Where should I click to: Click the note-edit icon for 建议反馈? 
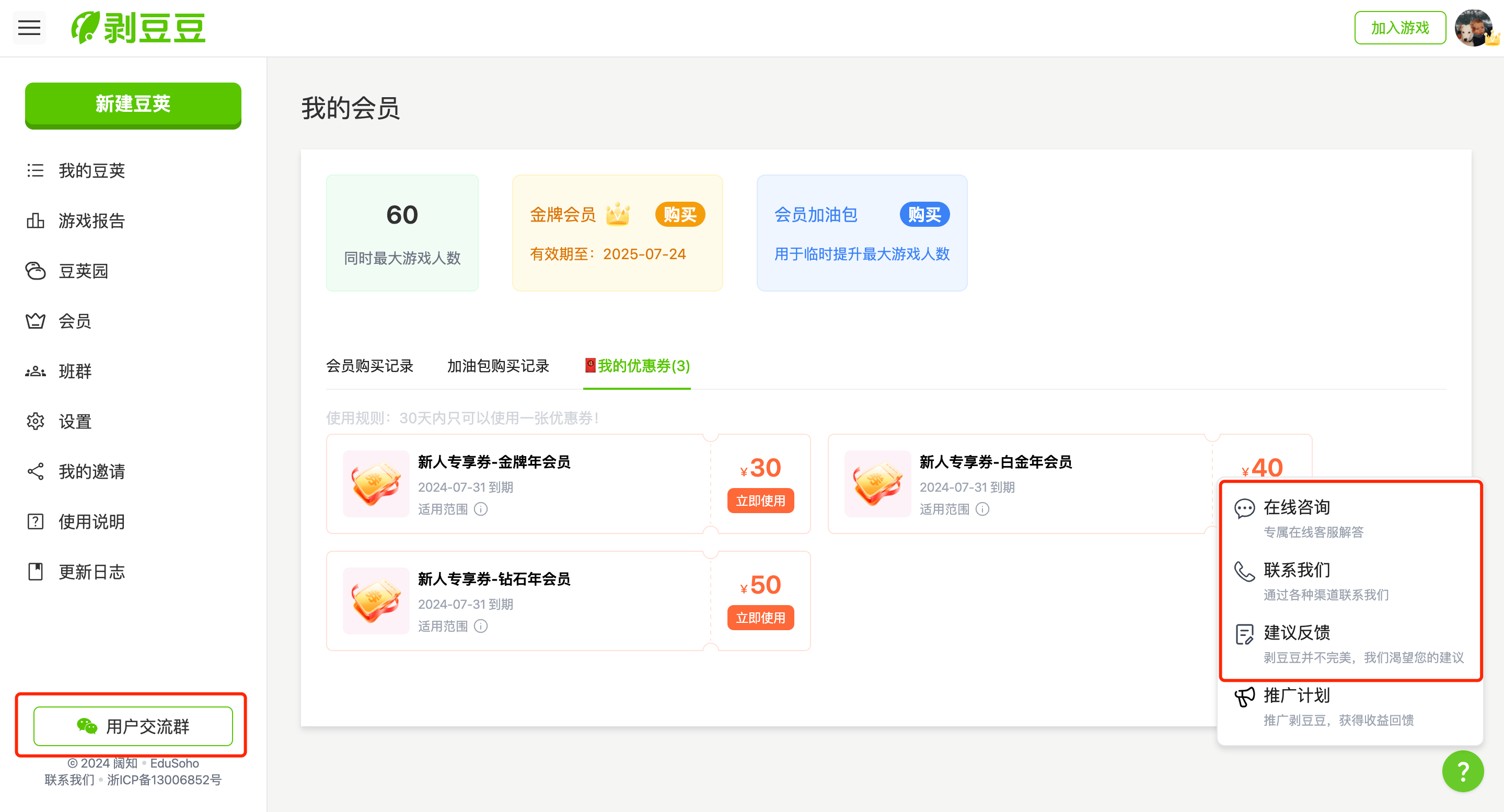point(1244,633)
